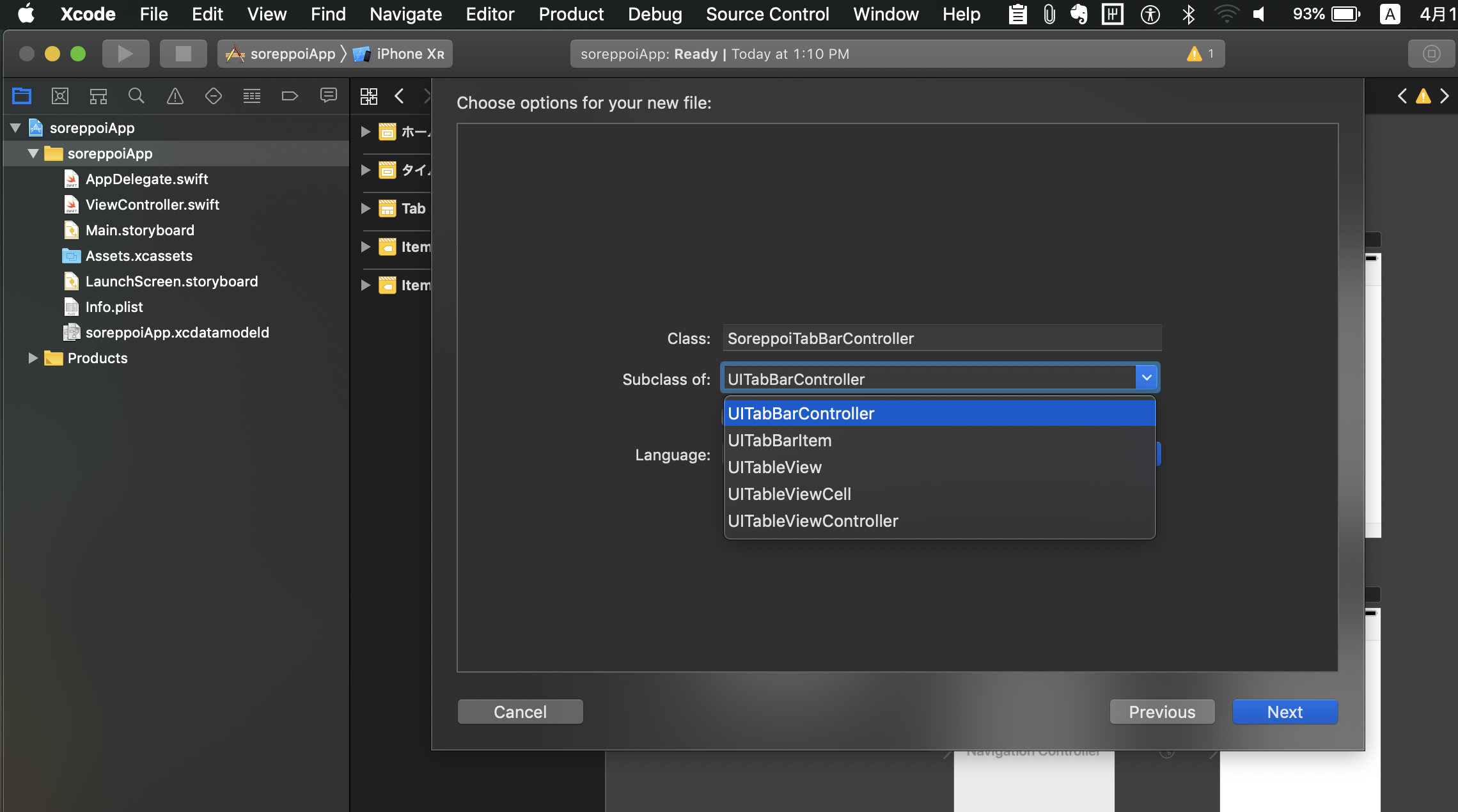Screen dimensions: 1458x812
Task: Click the Class name text field
Action: (941, 338)
